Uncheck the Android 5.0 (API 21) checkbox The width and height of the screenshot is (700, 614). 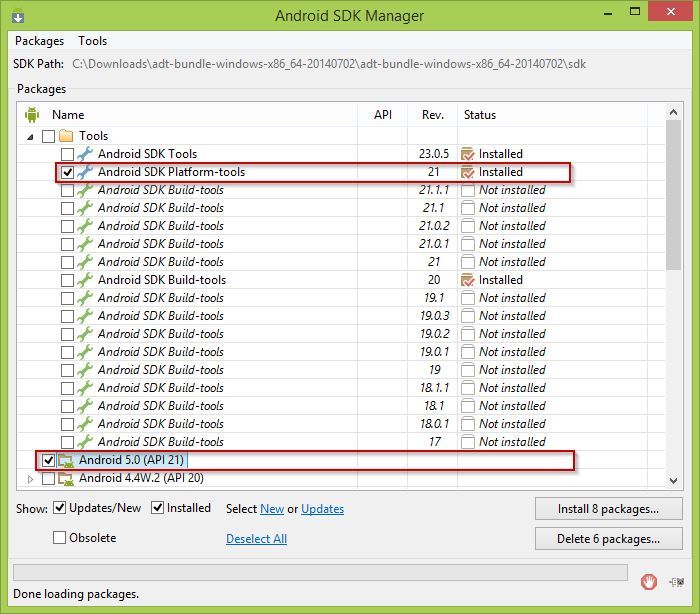[49, 460]
